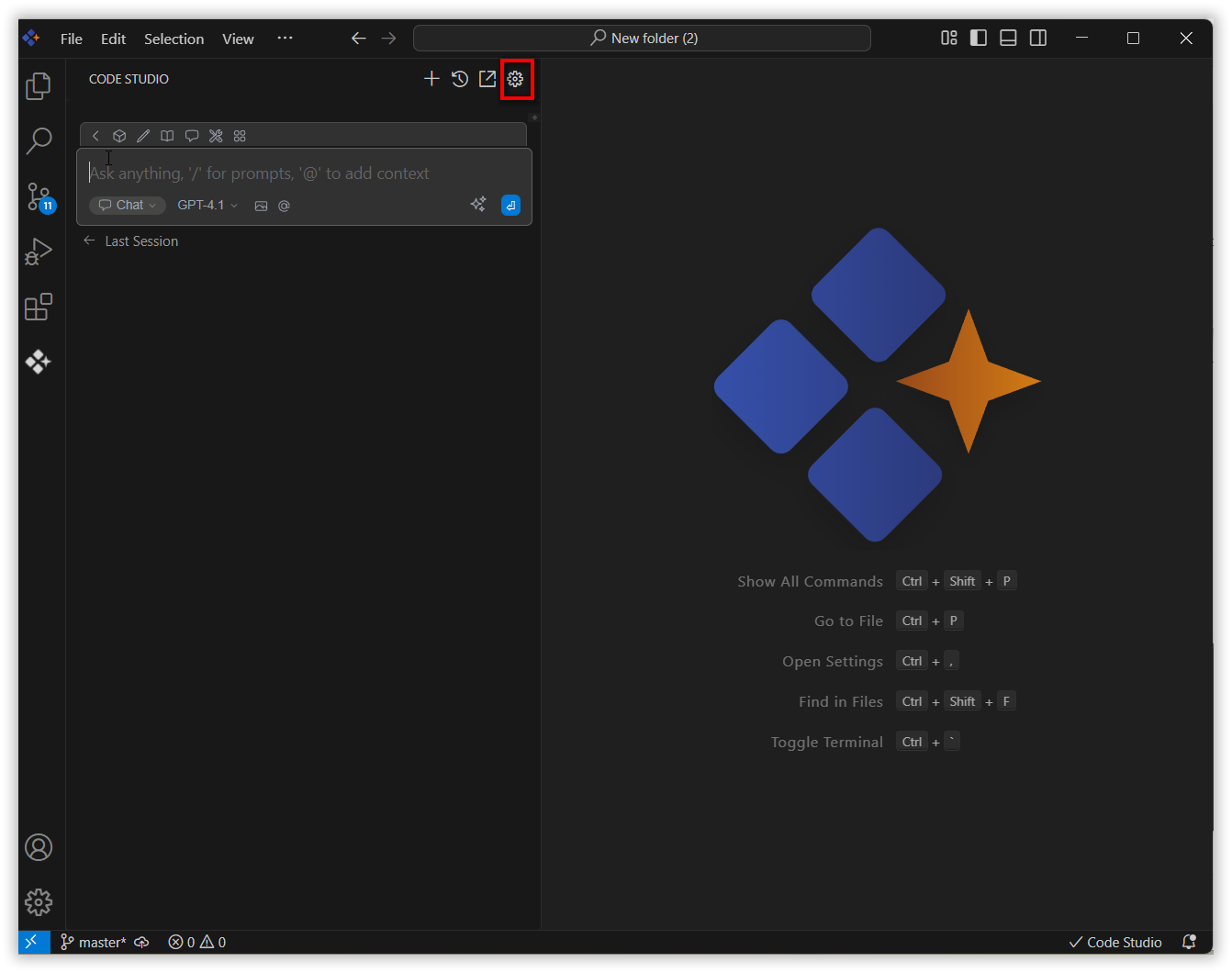Open the Selection menu
This screenshot has height=973, width=1232.
pos(174,39)
